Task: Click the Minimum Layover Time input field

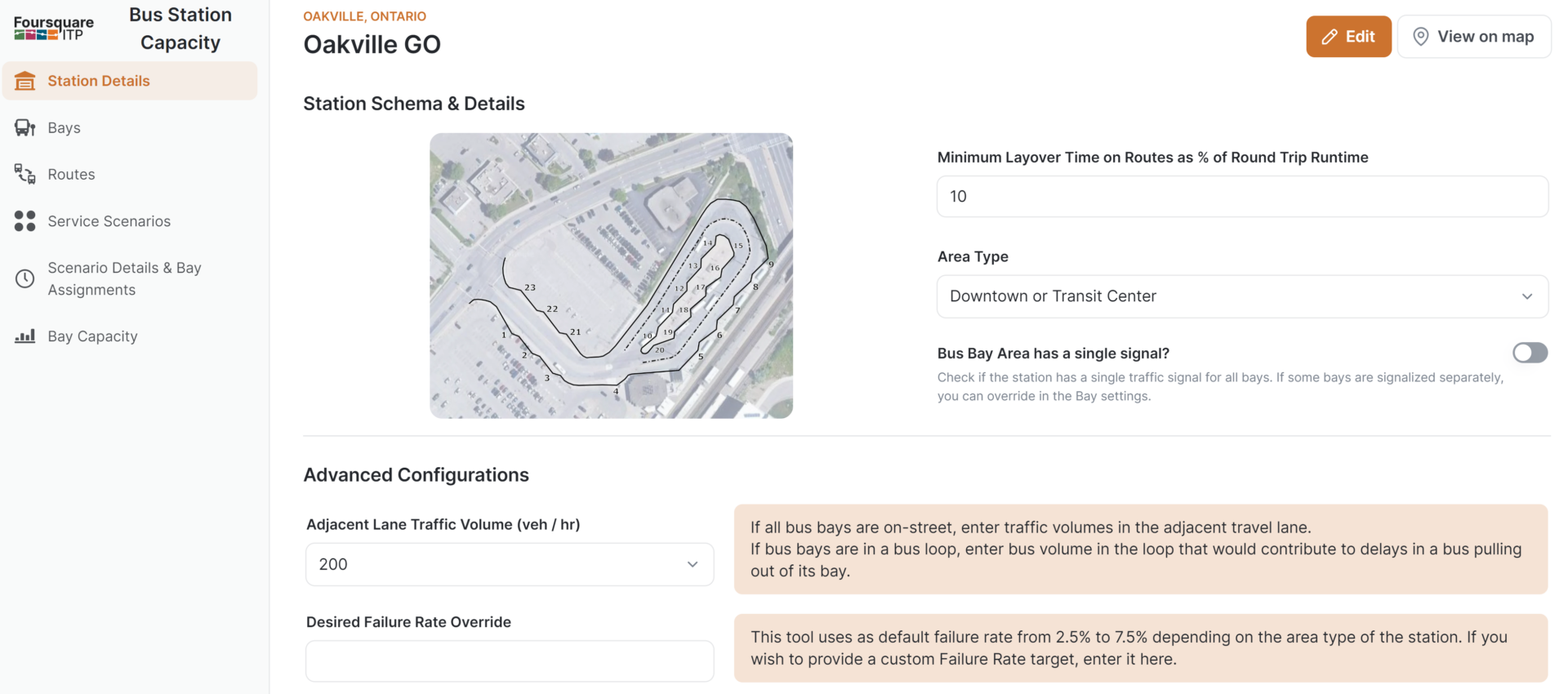Action: click(x=1242, y=197)
